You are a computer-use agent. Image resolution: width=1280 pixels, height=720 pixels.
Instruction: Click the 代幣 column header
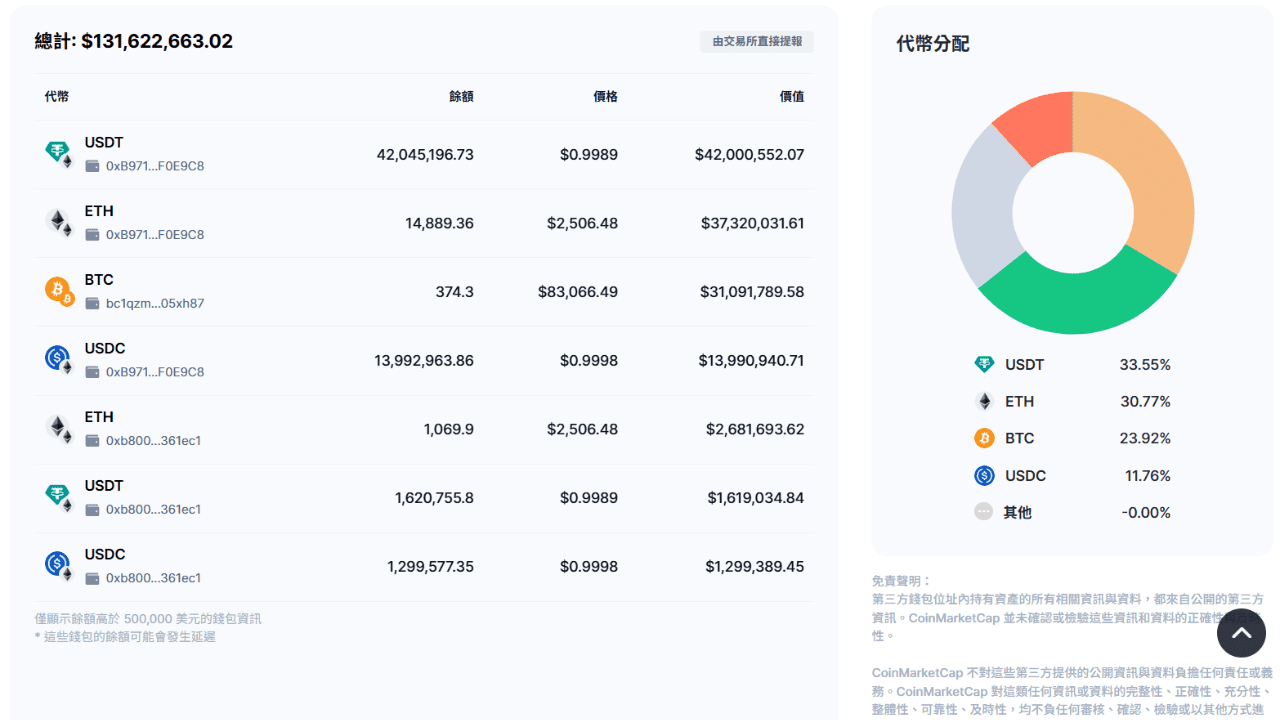click(57, 97)
